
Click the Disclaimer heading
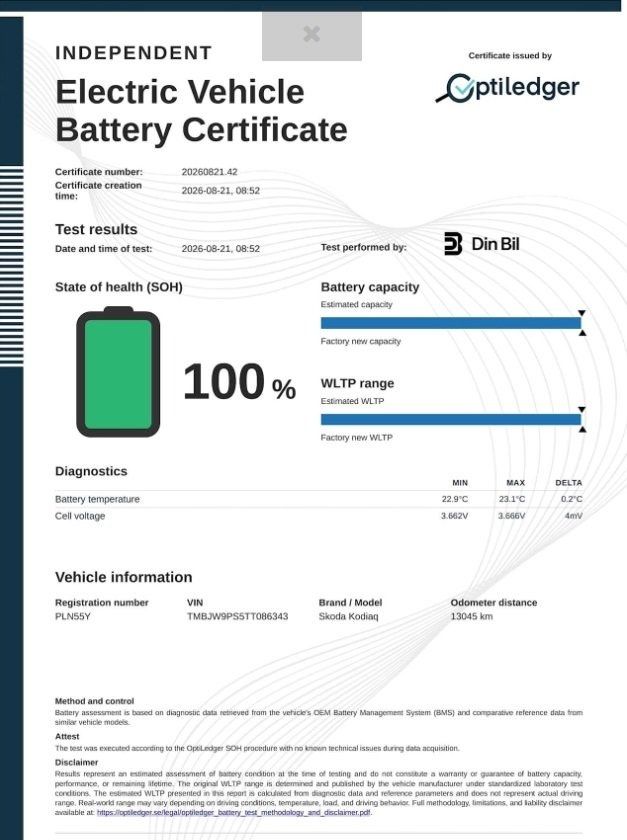click(x=76, y=762)
